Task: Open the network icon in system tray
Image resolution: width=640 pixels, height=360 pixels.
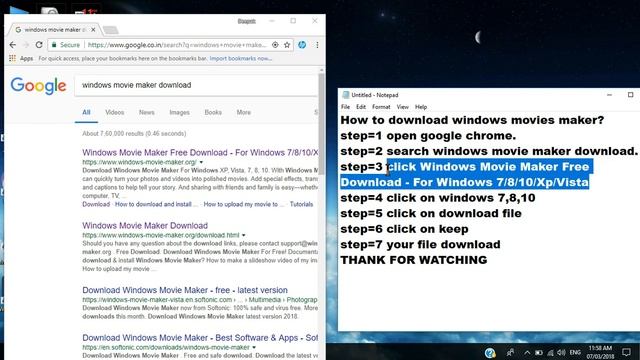Action: click(x=551, y=352)
